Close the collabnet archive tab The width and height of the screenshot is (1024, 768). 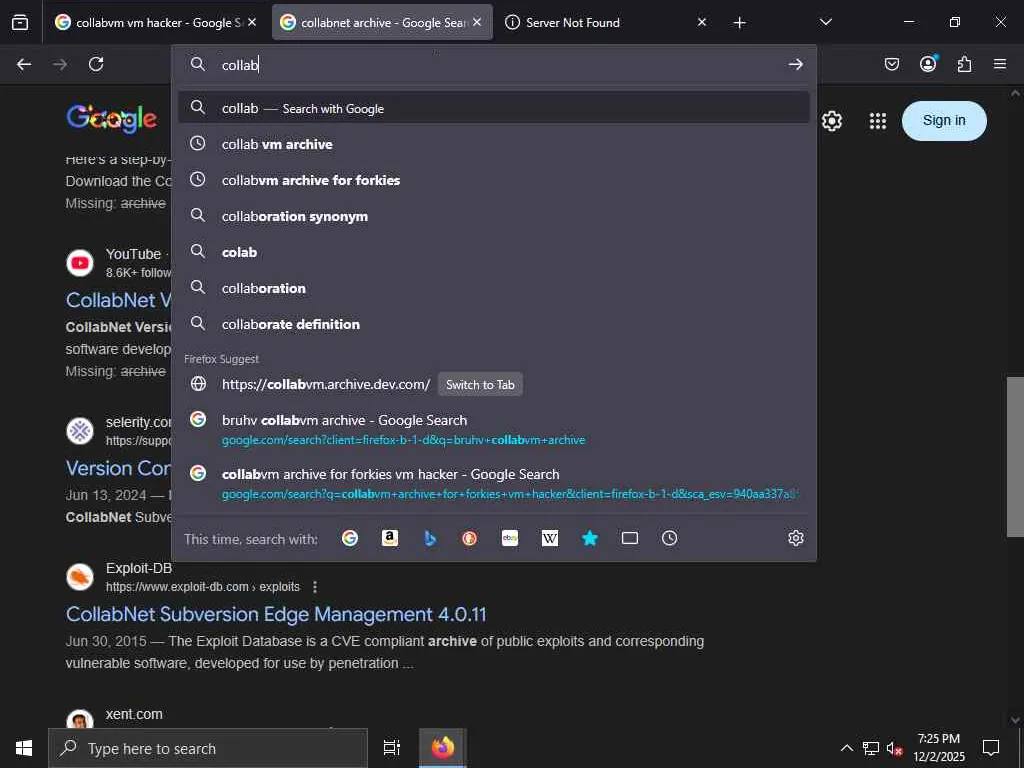477,22
